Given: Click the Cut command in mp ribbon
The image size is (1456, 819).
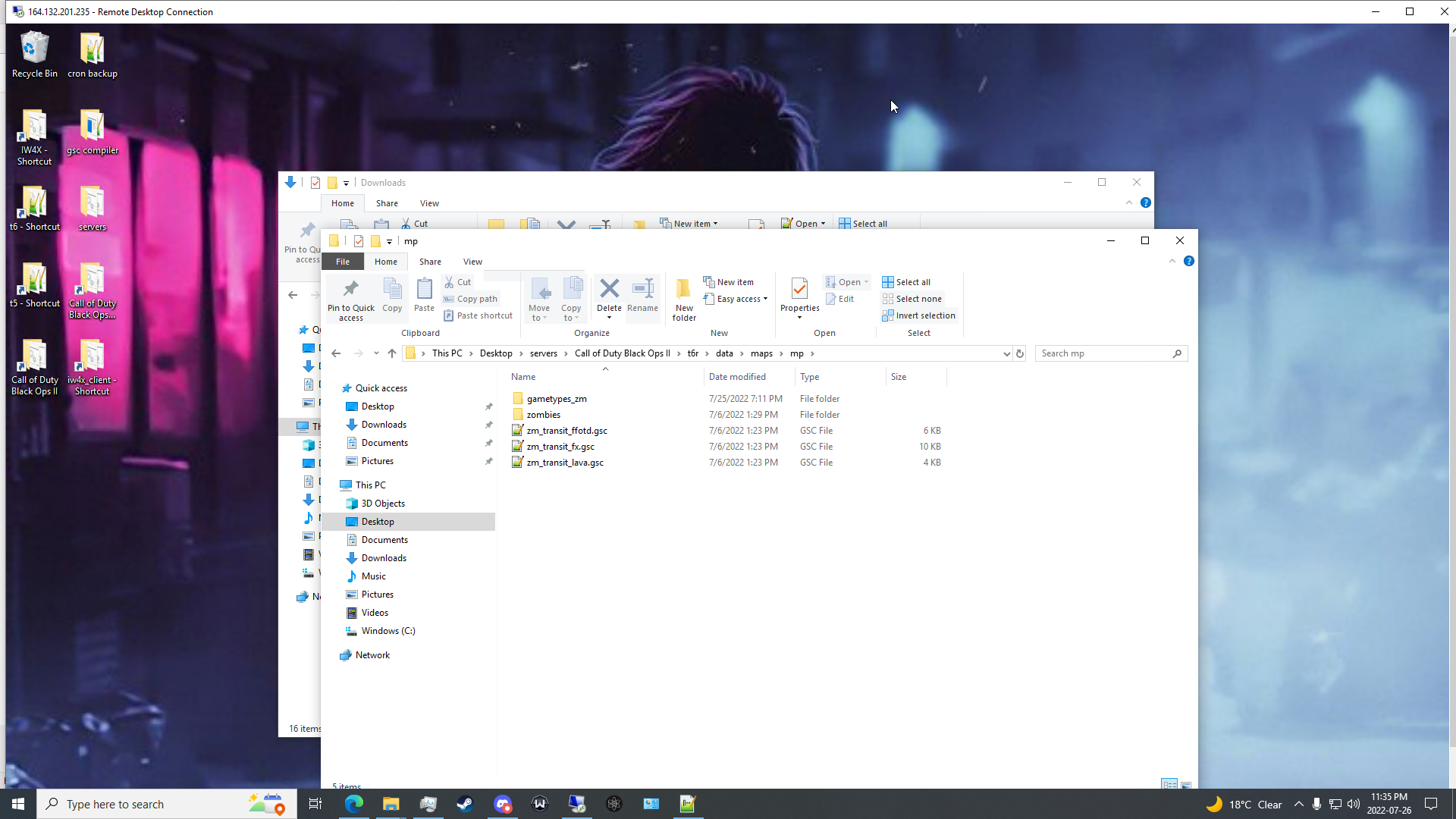Looking at the screenshot, I should 458,282.
